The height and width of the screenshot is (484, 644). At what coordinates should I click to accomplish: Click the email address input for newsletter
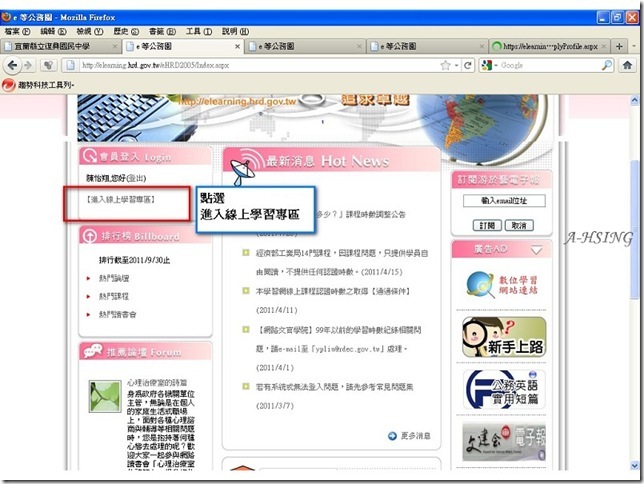504,201
